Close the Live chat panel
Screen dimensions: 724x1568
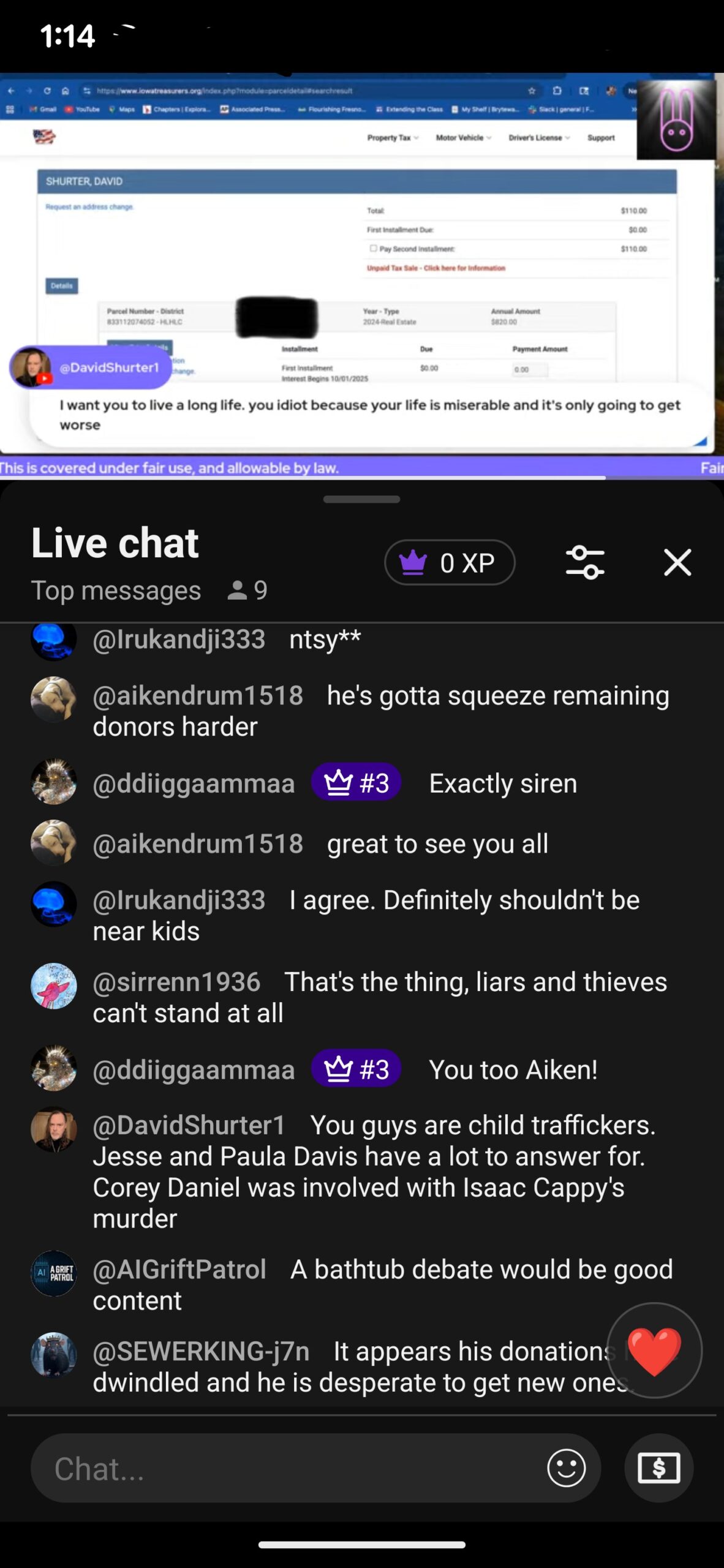pyautogui.click(x=677, y=562)
